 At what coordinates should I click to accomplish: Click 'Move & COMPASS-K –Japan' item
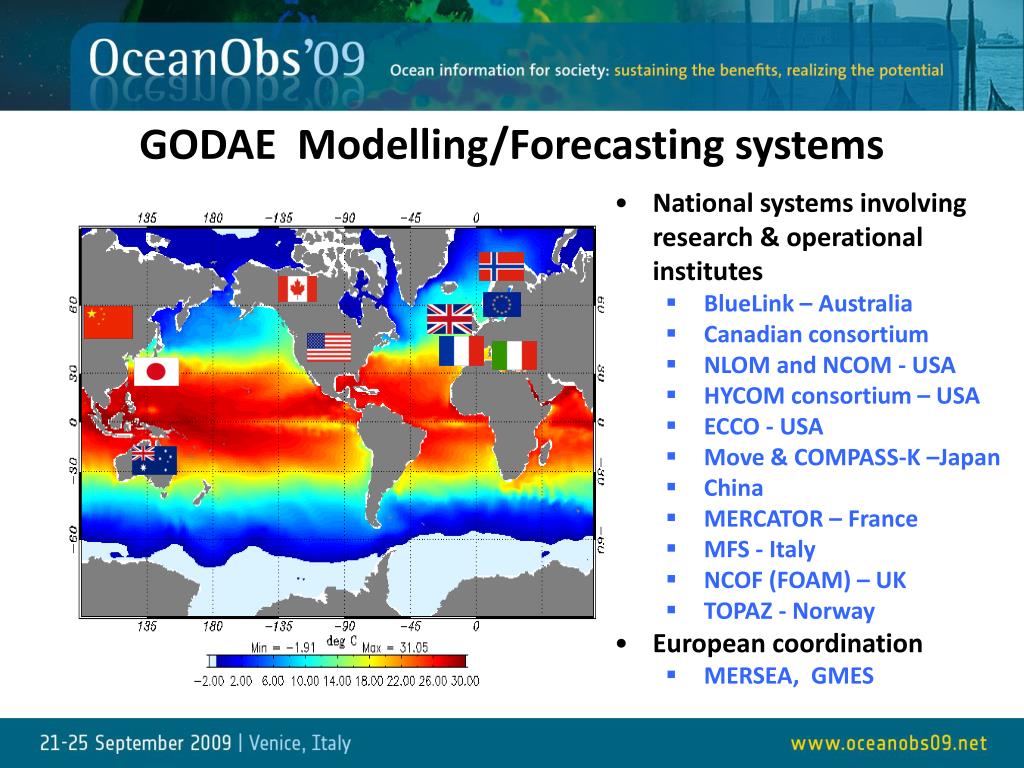pos(852,457)
